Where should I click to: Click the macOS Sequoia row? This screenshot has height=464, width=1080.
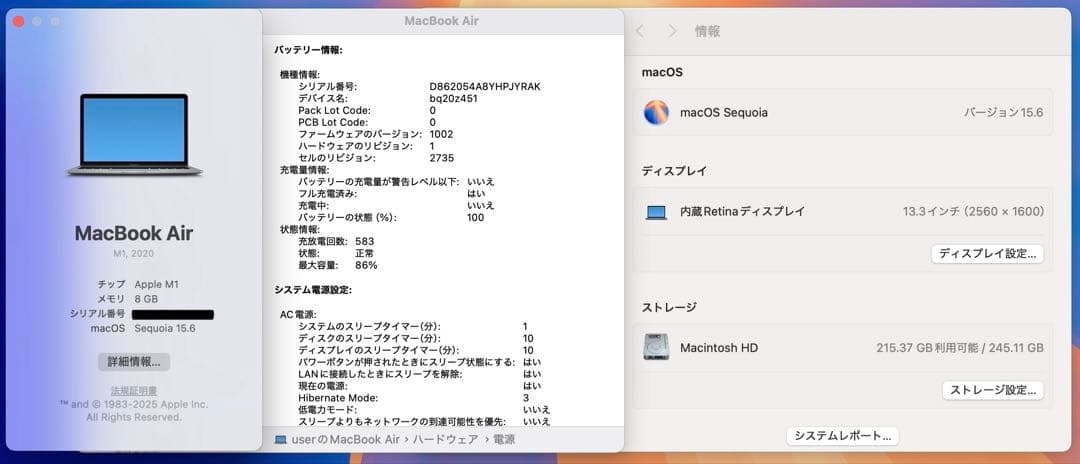click(x=843, y=112)
